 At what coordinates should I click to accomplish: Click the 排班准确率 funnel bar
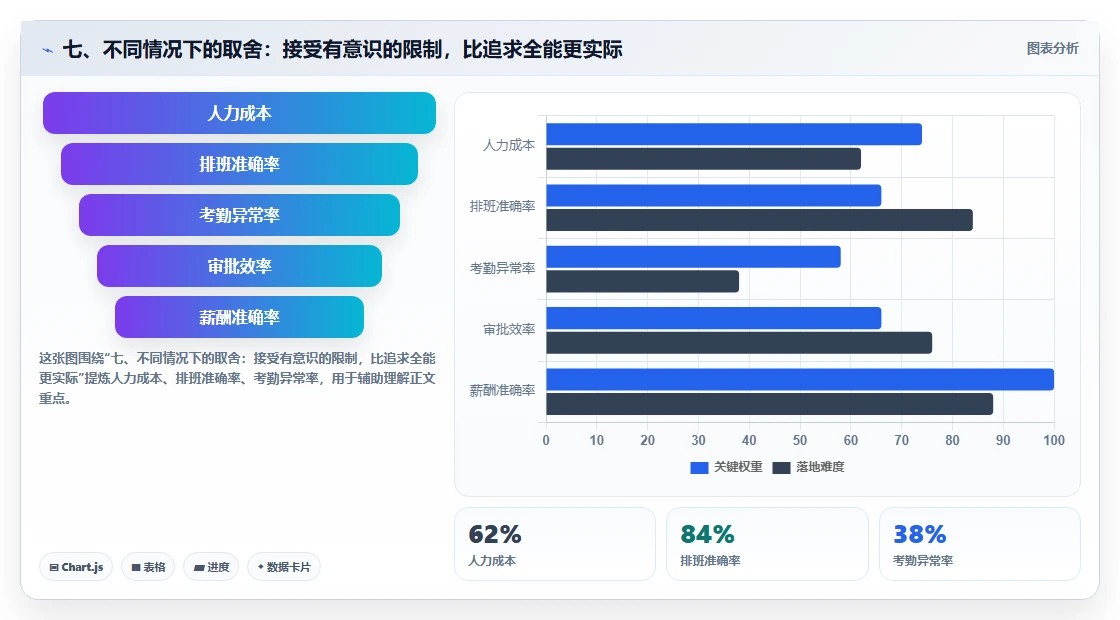(x=239, y=164)
